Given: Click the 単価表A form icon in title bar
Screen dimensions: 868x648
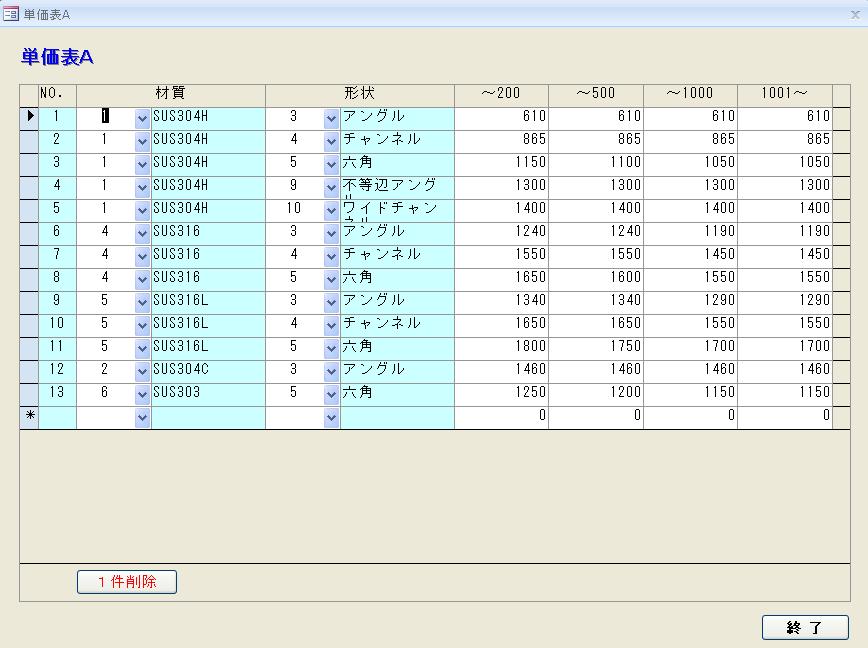Looking at the screenshot, I should coord(11,14).
